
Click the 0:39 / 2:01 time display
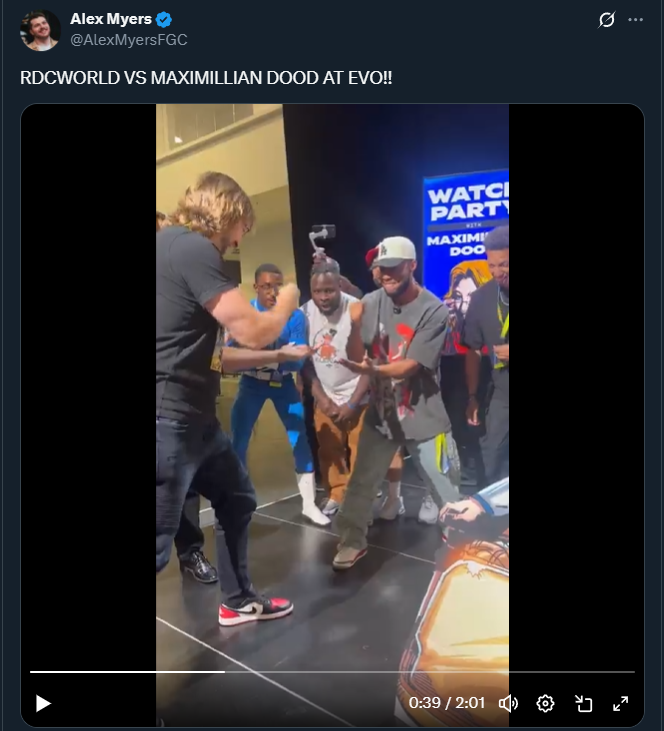(447, 703)
